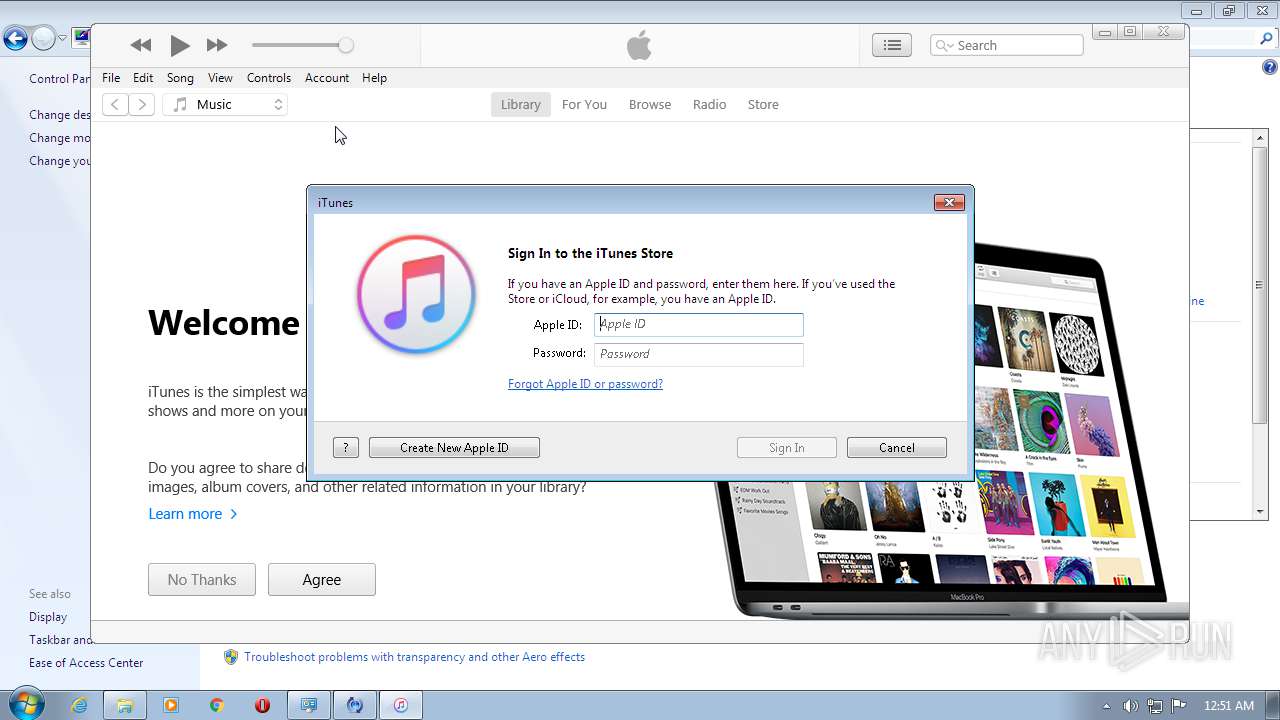
Task: Open Troubleshoot problems with transparency link
Action: tap(414, 657)
